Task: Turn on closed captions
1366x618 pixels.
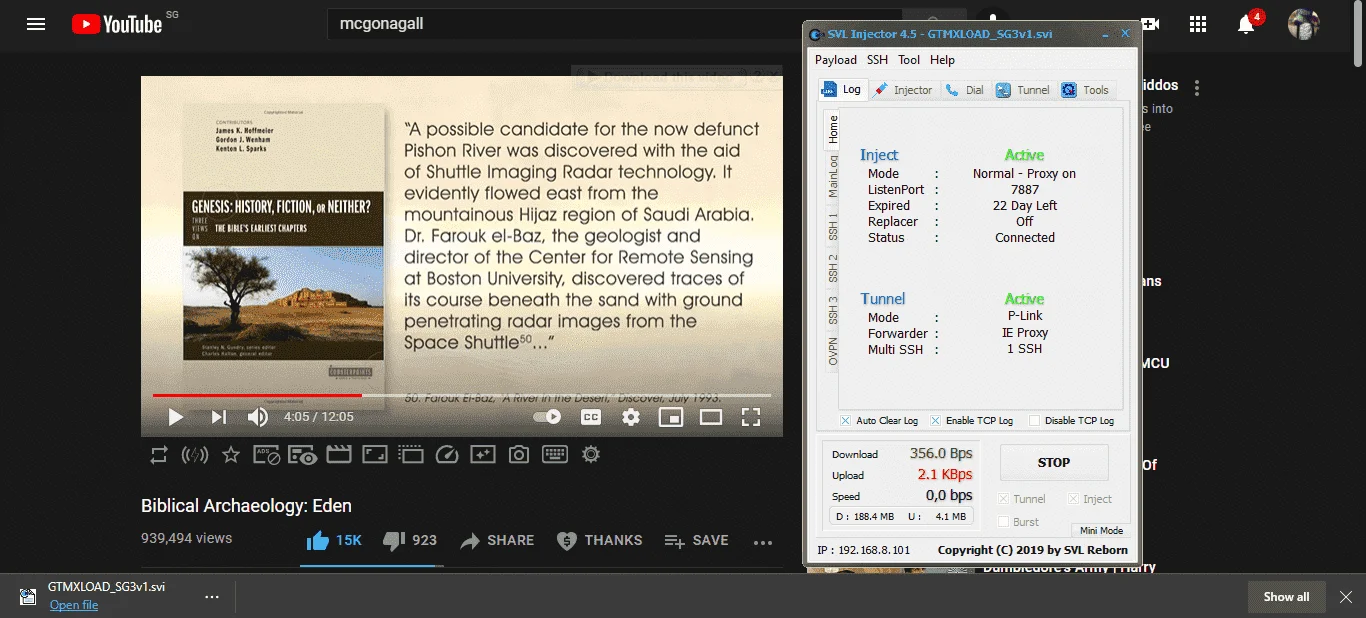Action: tap(591, 417)
